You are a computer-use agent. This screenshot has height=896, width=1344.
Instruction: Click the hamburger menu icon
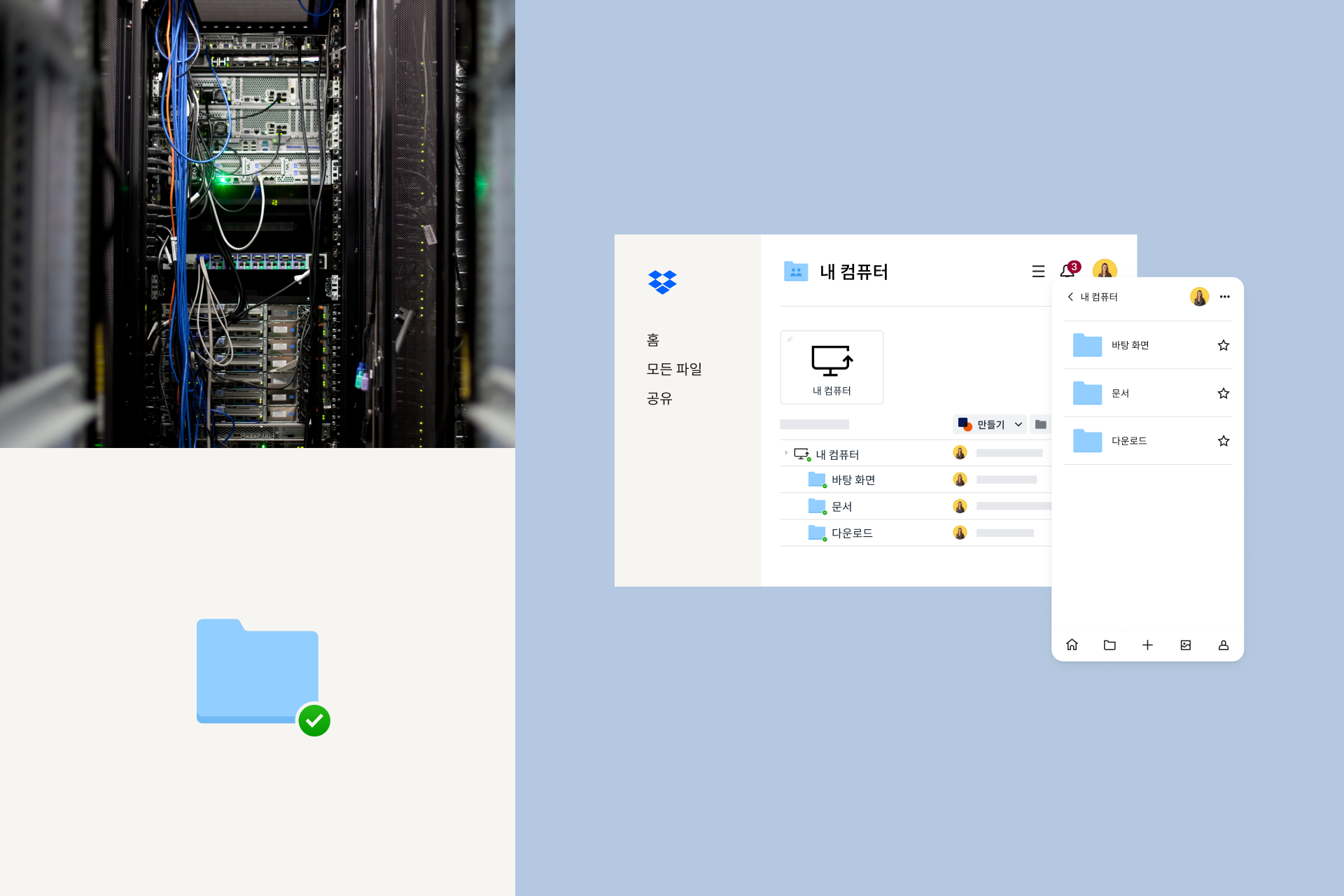[x=1037, y=271]
